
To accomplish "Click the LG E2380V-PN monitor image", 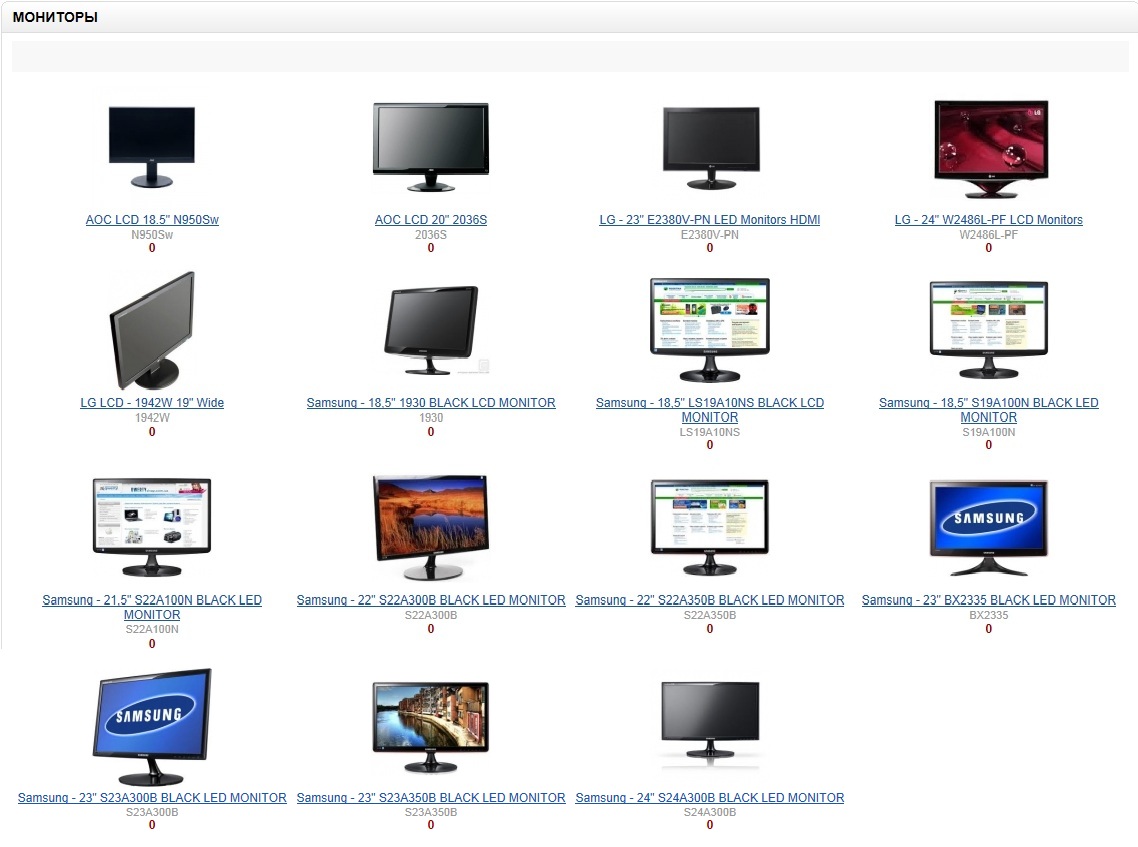I will 711,148.
